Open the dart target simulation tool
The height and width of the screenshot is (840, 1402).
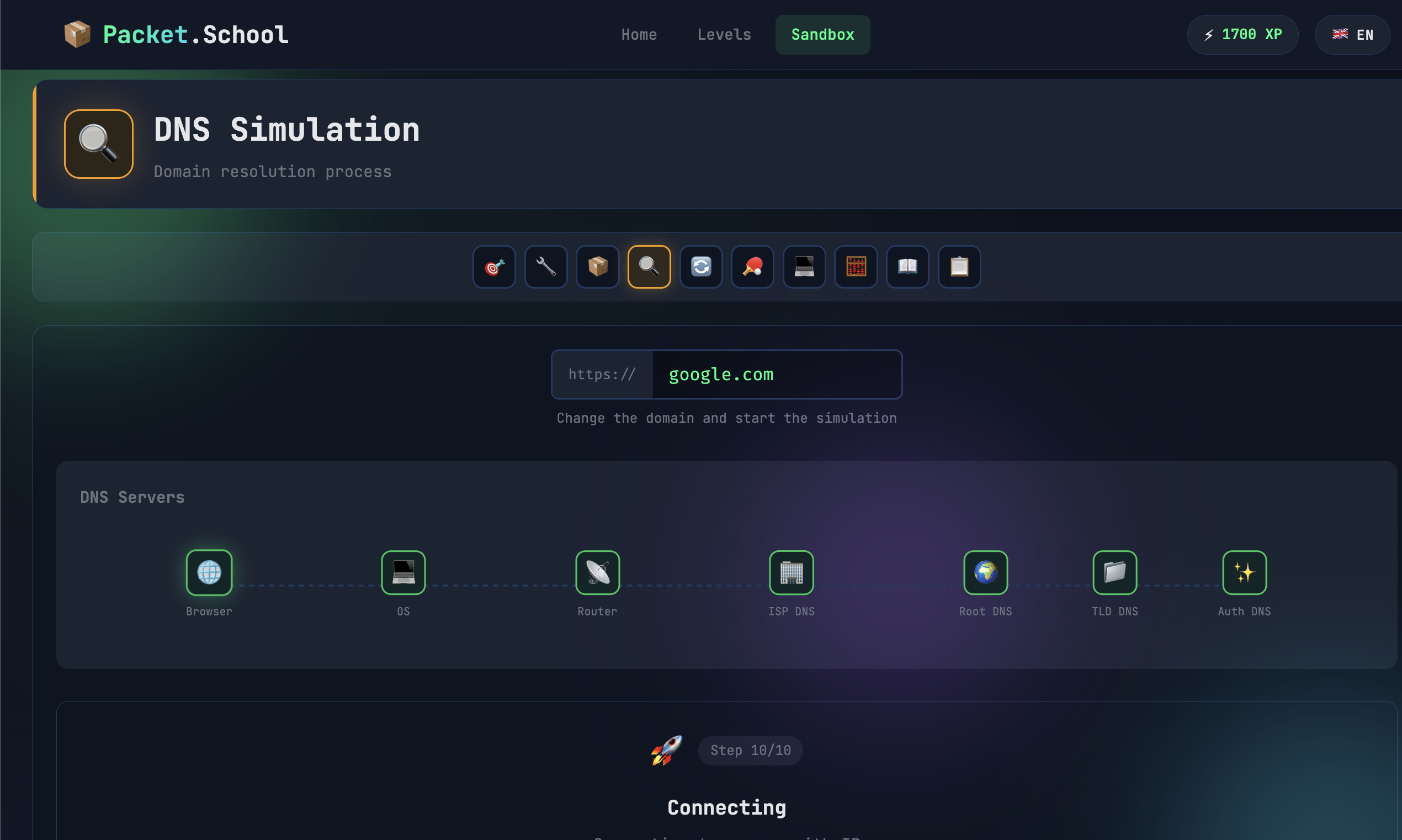coord(493,267)
